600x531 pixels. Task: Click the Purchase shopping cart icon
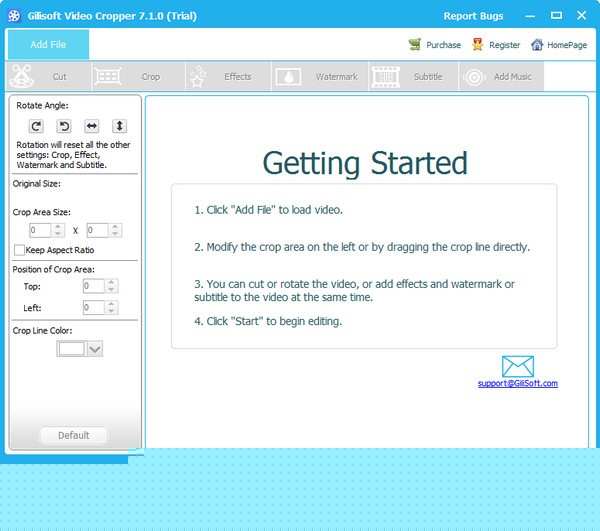(415, 45)
